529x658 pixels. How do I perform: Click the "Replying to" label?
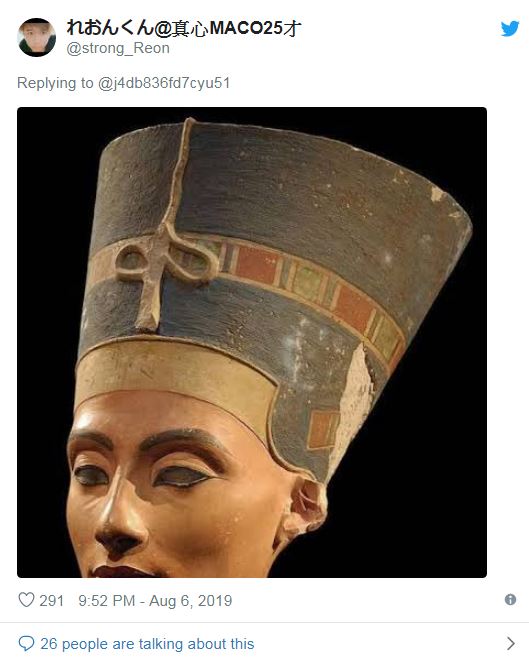click(55, 83)
